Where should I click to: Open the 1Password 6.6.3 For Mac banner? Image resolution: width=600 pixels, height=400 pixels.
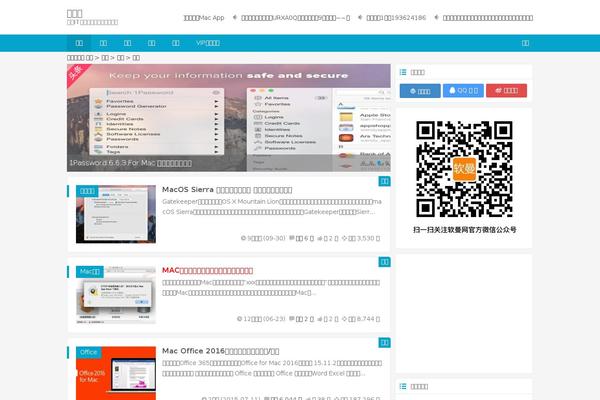(x=229, y=118)
